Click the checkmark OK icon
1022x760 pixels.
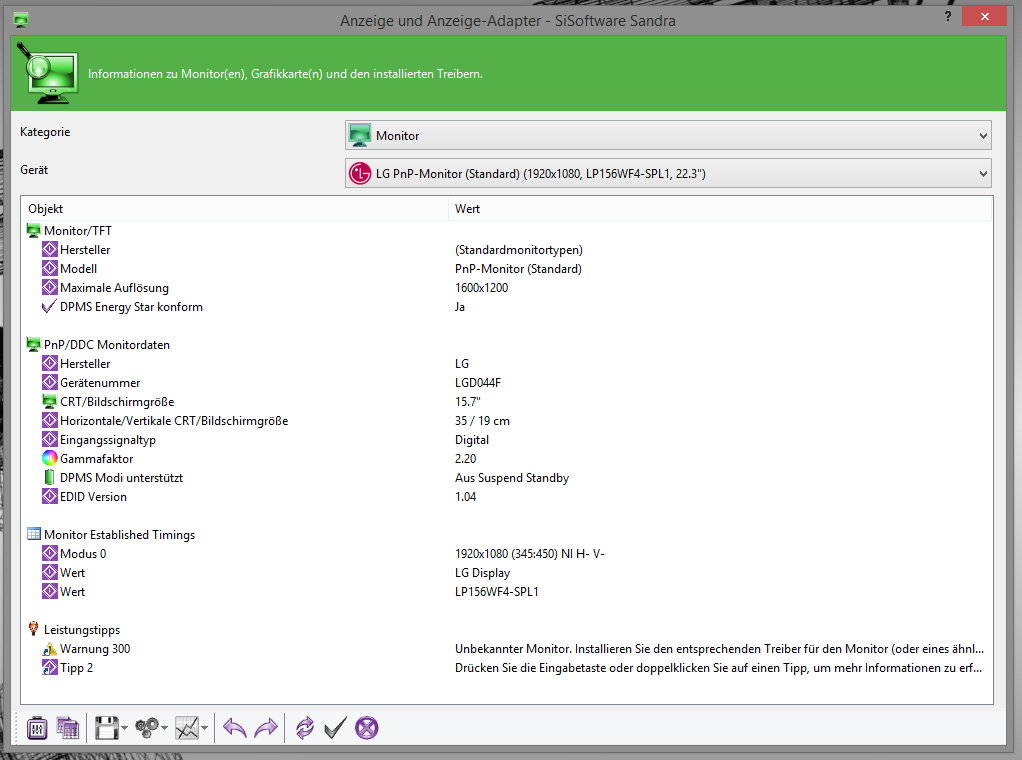point(335,727)
